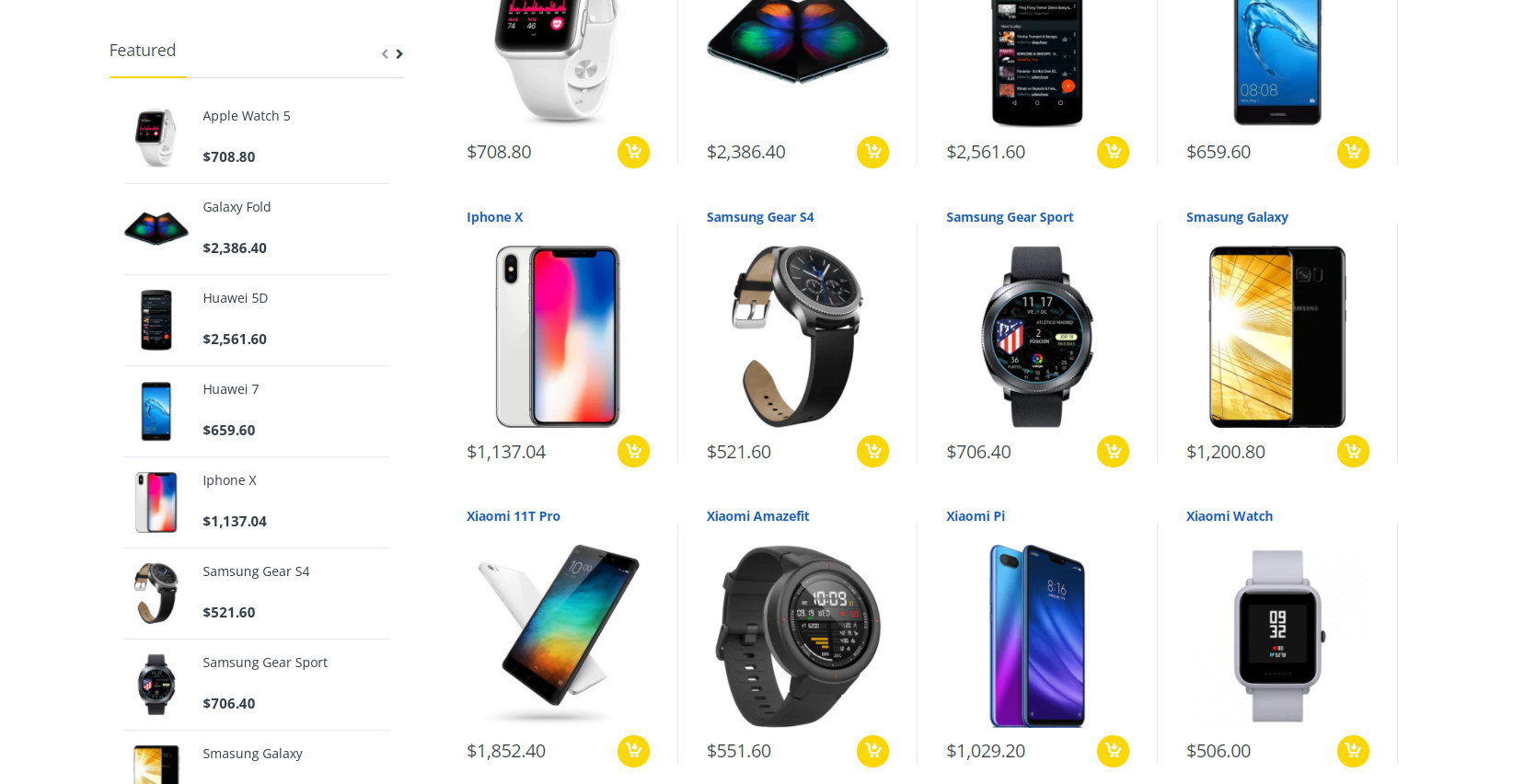Add Xiaomi Watch ($506.00) to cart
The width and height of the screenshot is (1513, 784).
pyautogui.click(x=1353, y=751)
